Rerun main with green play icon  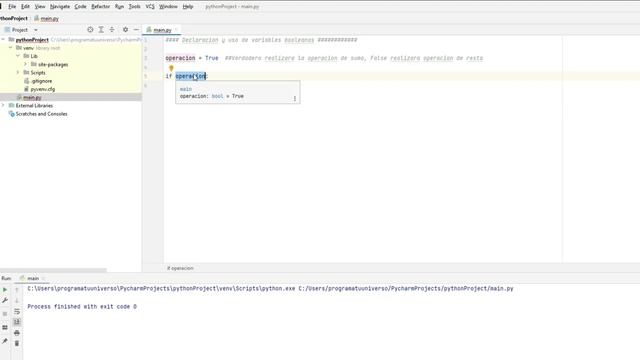click(5, 289)
